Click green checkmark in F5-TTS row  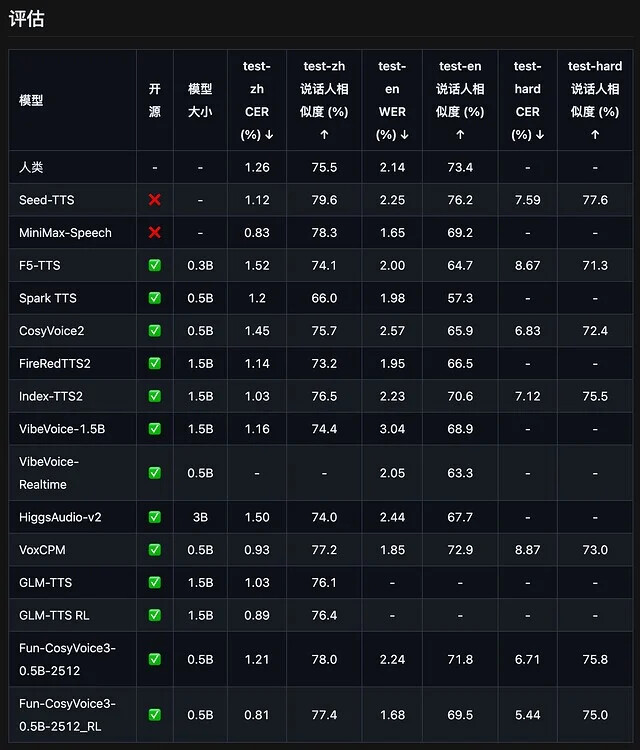(x=154, y=265)
